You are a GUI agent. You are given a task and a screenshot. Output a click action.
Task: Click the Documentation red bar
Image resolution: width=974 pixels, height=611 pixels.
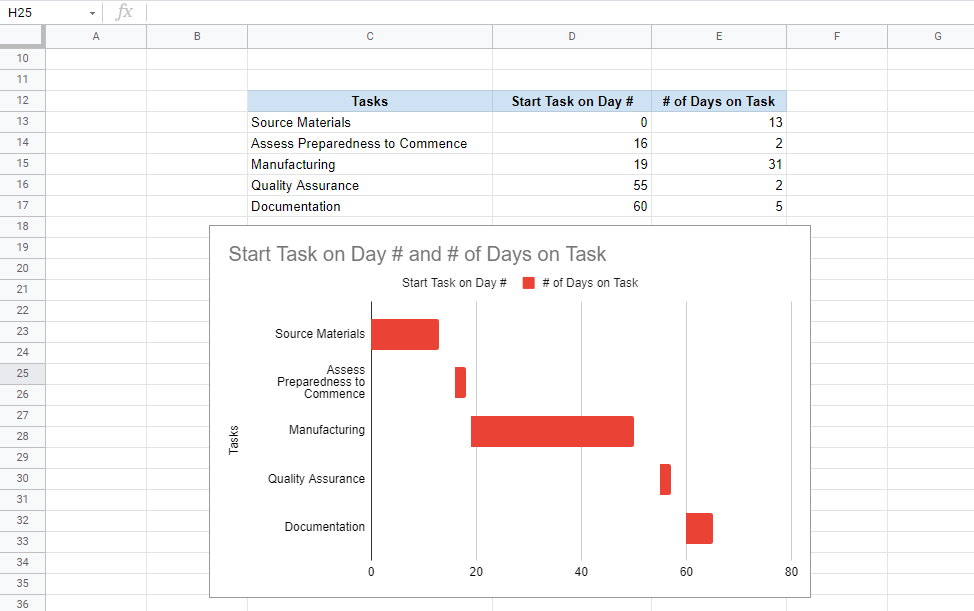699,528
